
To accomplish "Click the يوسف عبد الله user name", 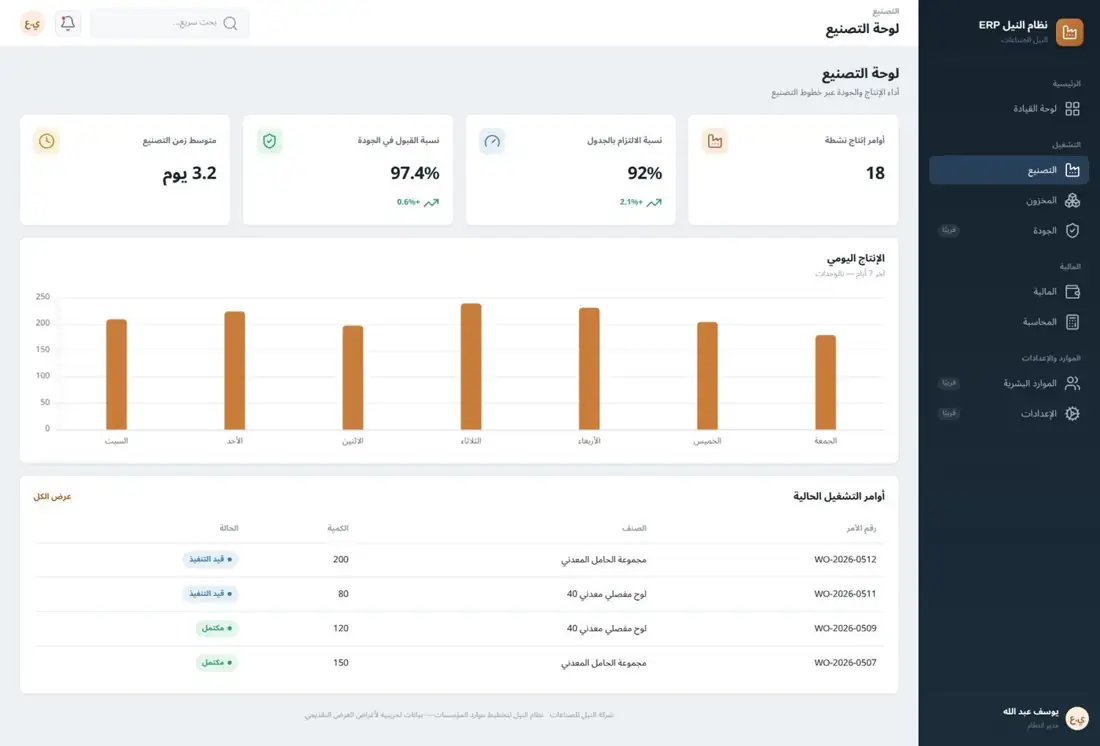I will 1031,712.
